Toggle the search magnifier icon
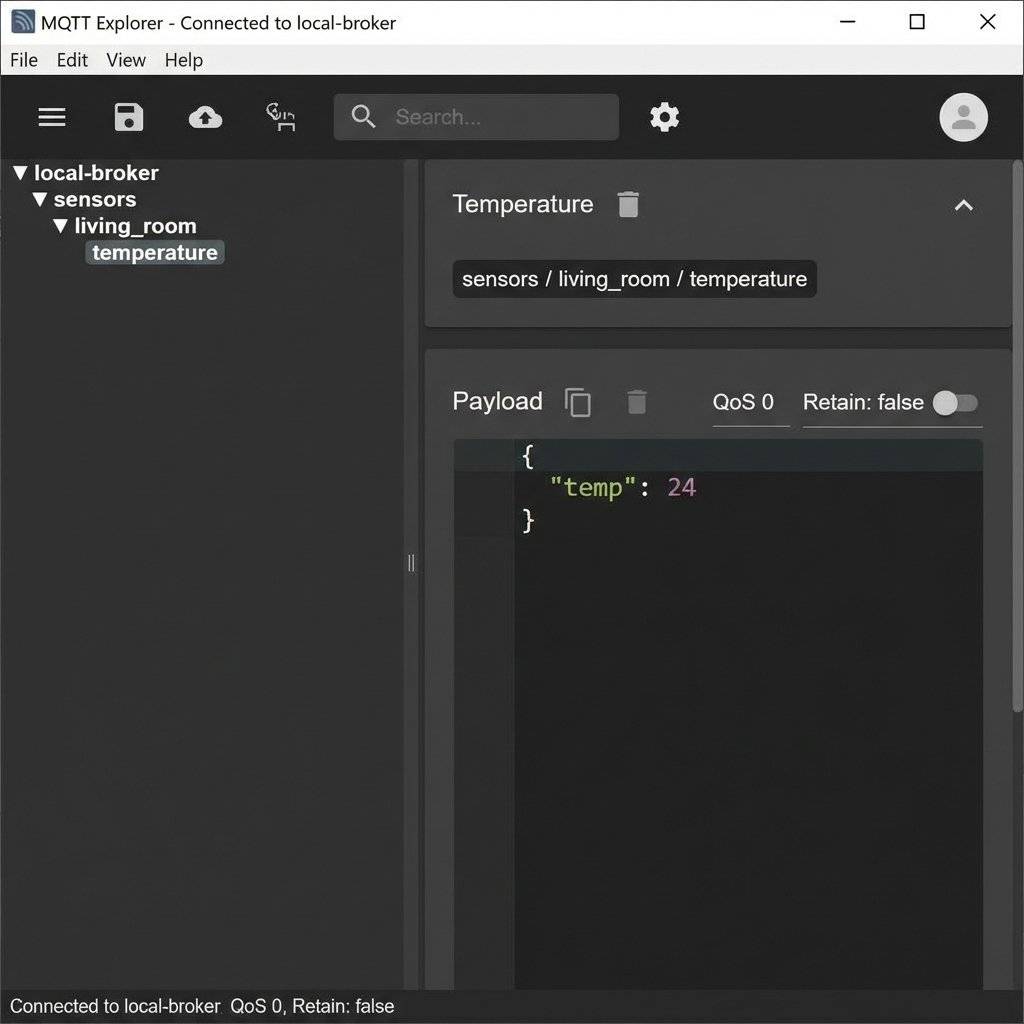 363,117
